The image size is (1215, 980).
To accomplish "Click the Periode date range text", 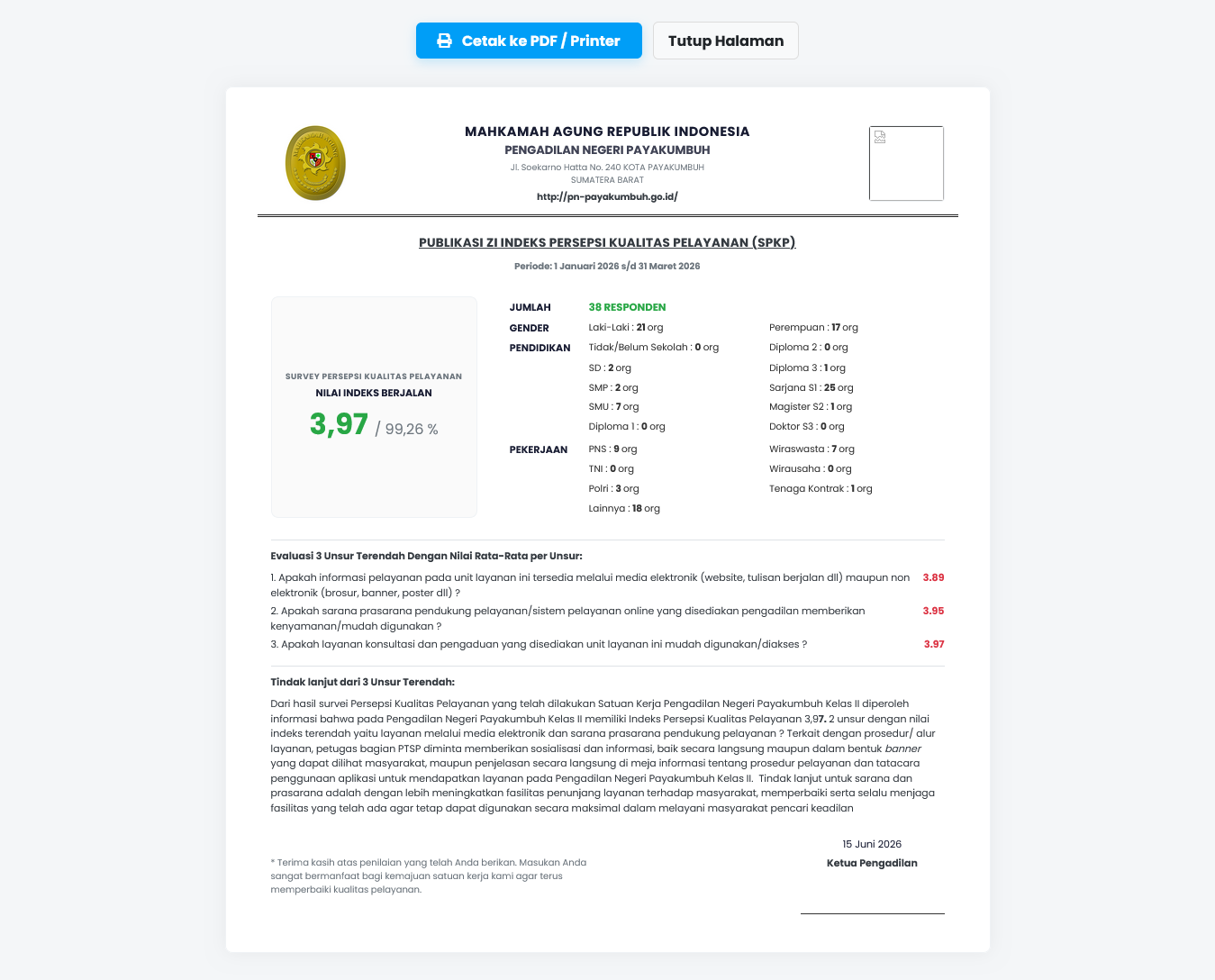I will (x=607, y=266).
